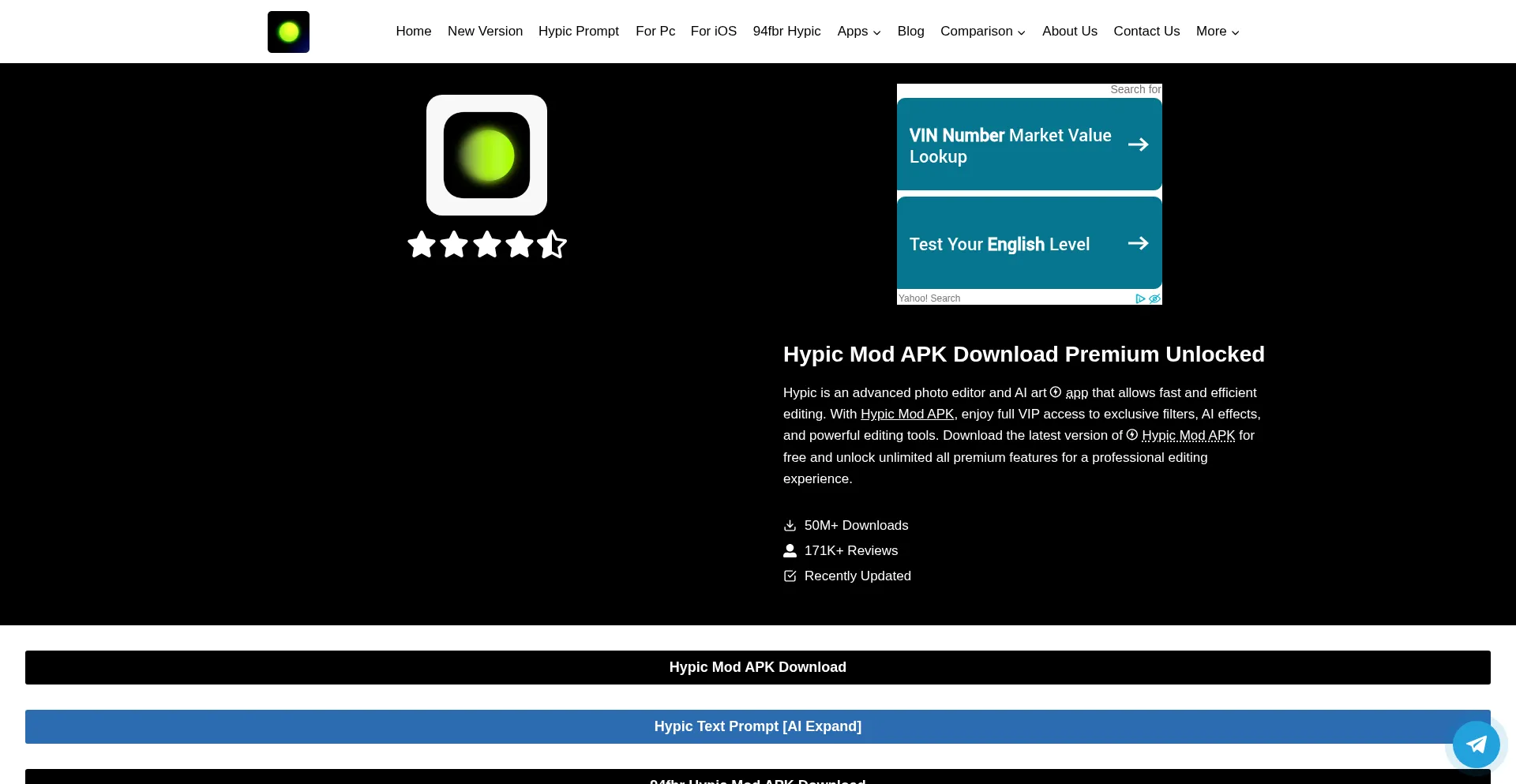Open the New Version page
Image resolution: width=1516 pixels, height=784 pixels.
pos(485,32)
